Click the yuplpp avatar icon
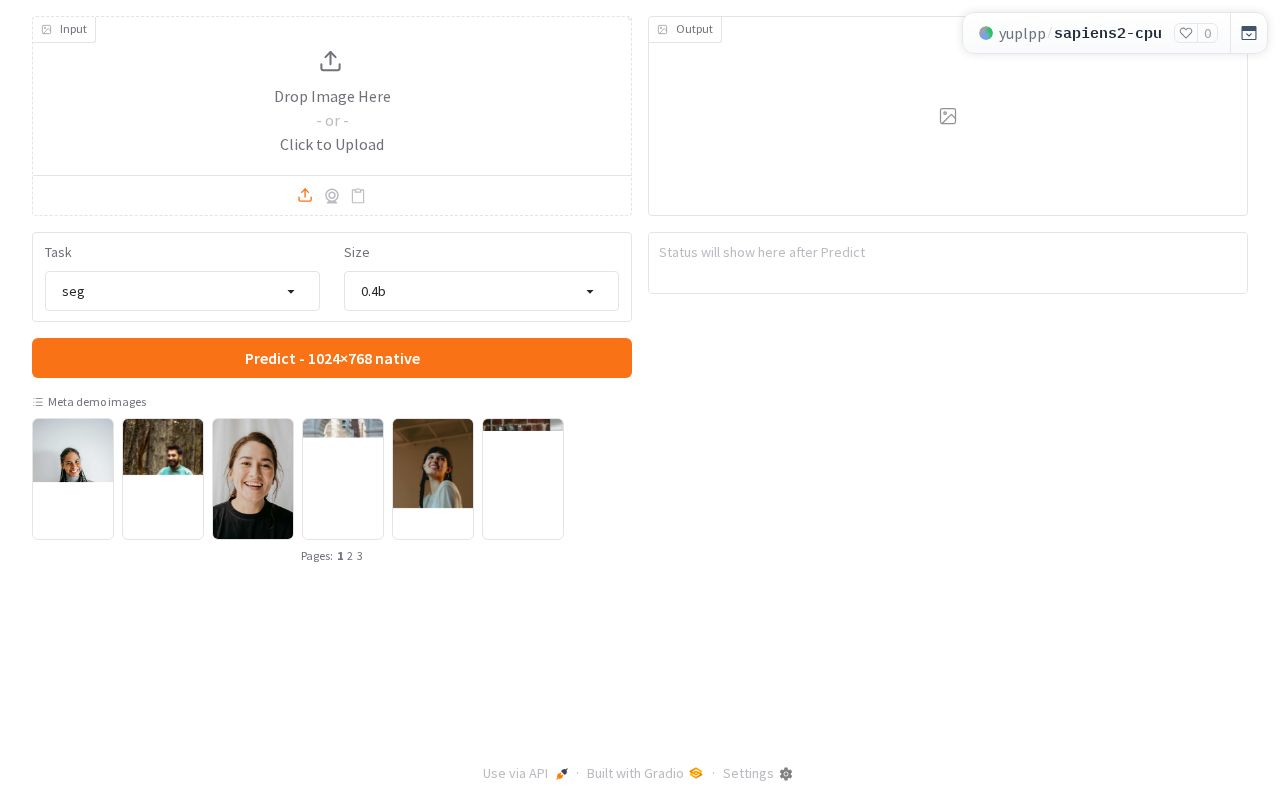The width and height of the screenshot is (1280, 800). click(986, 33)
